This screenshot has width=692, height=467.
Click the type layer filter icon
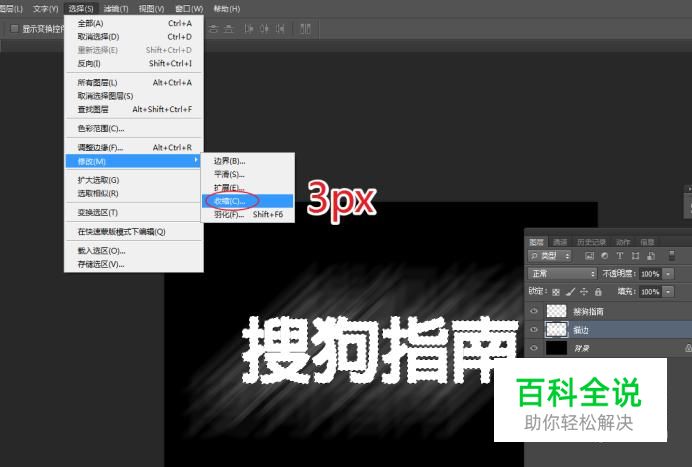pos(620,256)
